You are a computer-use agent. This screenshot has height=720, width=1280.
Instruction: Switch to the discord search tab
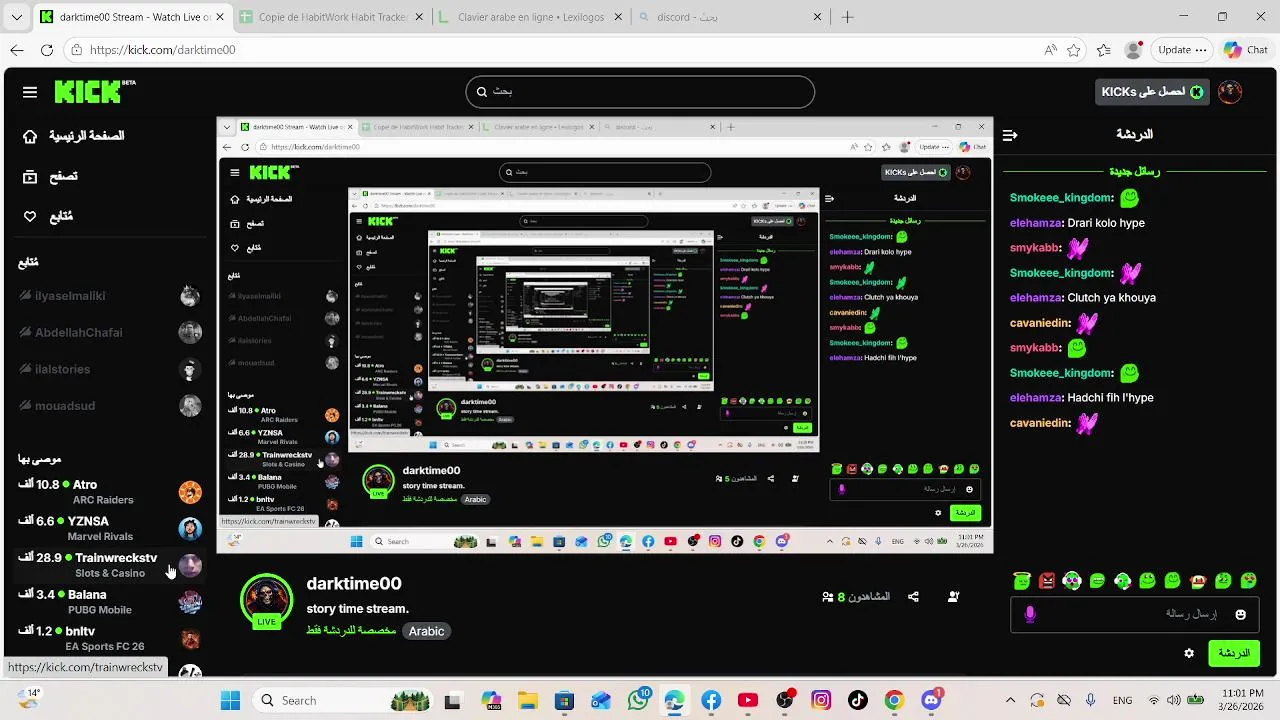coord(731,17)
